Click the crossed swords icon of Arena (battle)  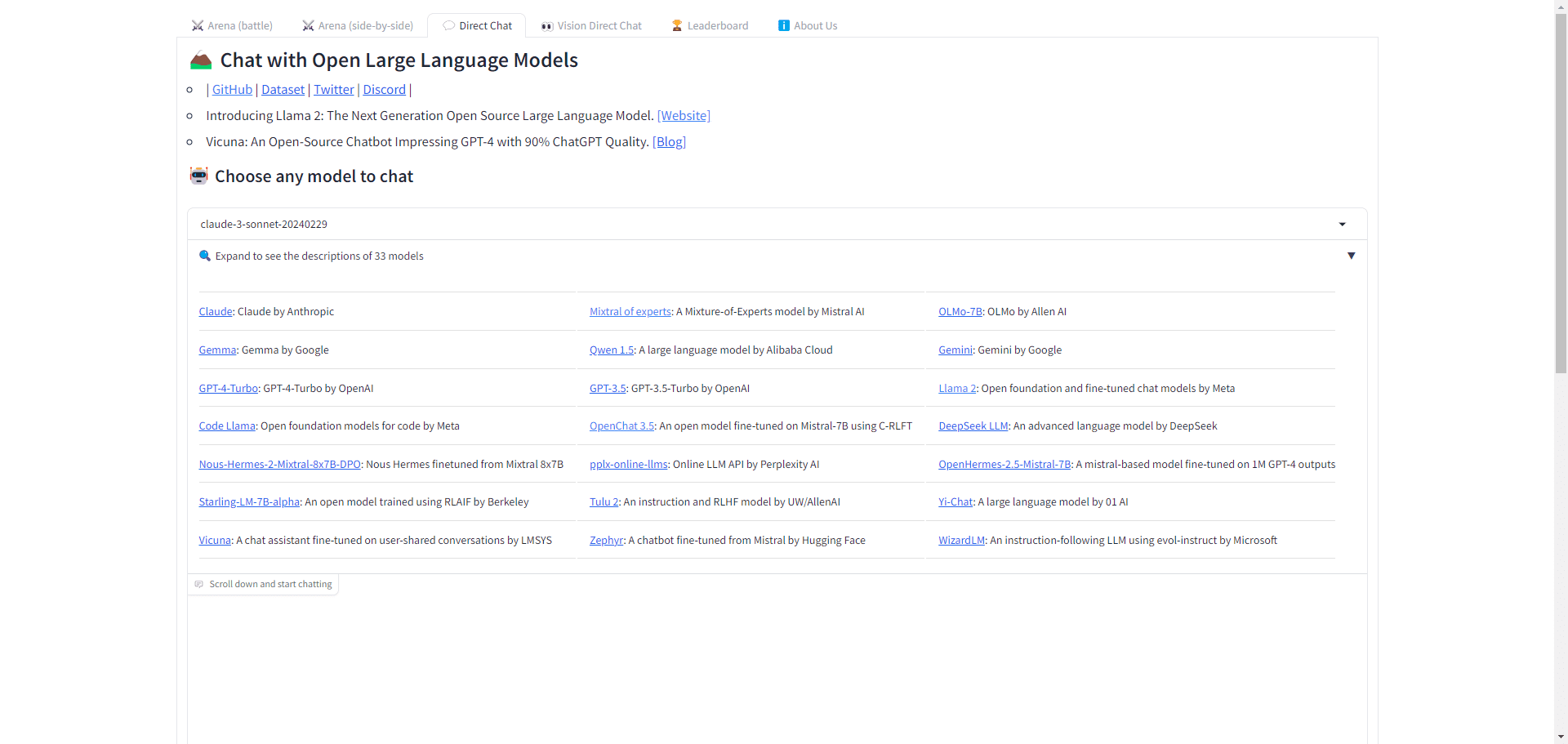(x=198, y=26)
